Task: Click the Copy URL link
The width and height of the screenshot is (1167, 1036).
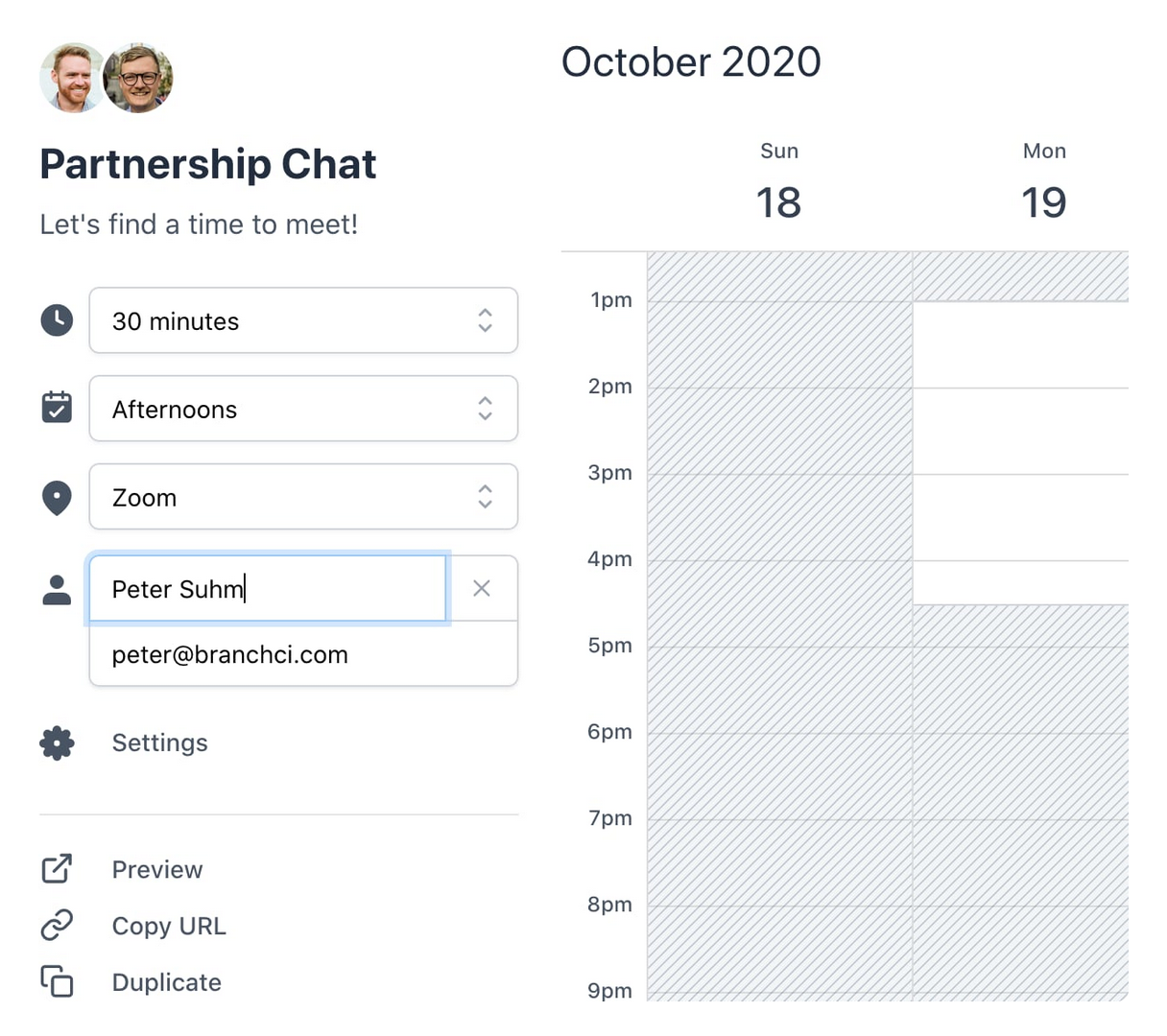Action: click(169, 926)
